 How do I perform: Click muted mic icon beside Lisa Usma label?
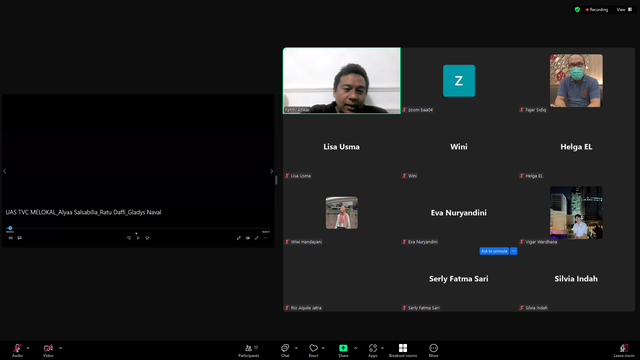(287, 176)
